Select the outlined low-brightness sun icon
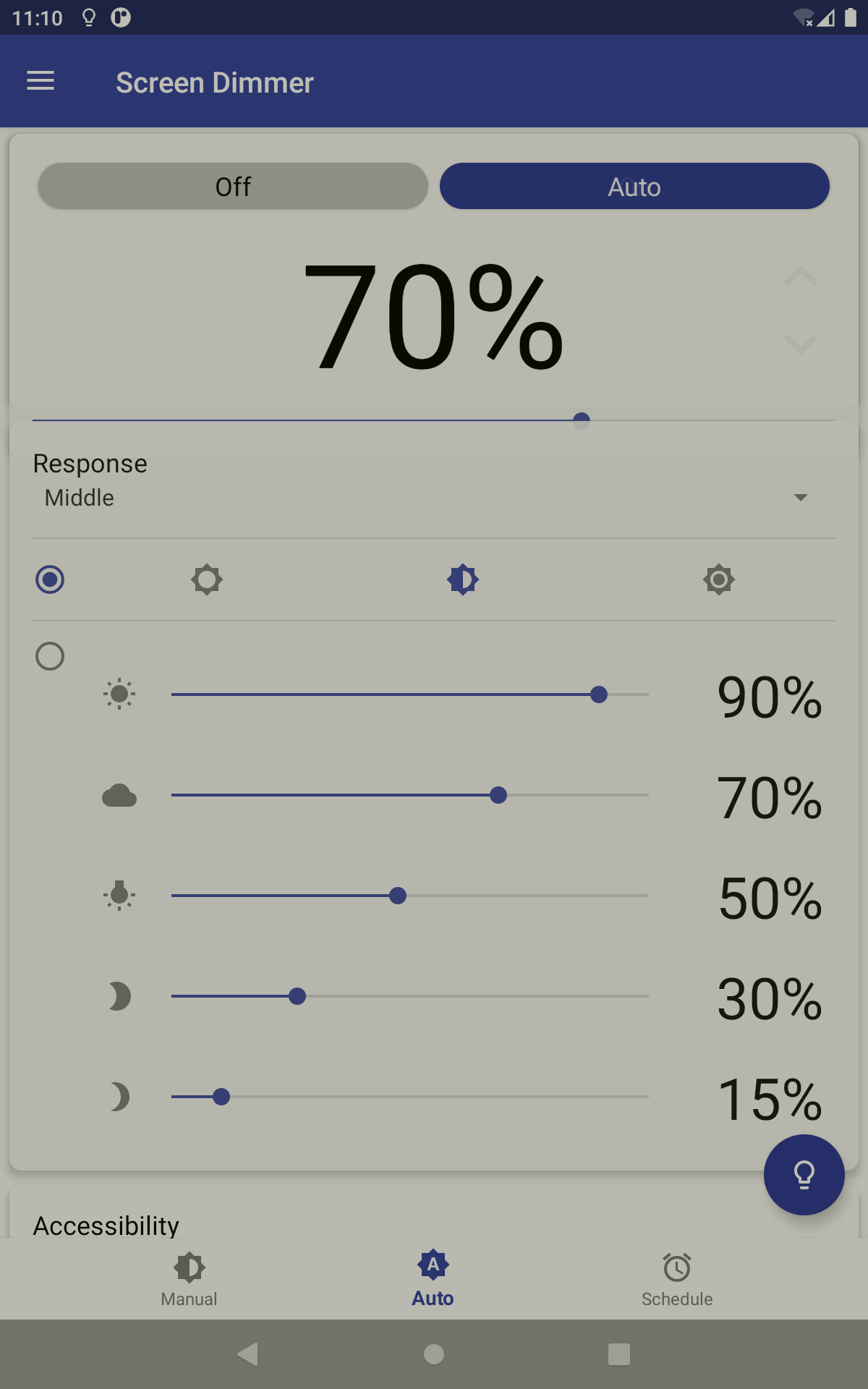Screen dimensions: 868x1389 click(207, 579)
